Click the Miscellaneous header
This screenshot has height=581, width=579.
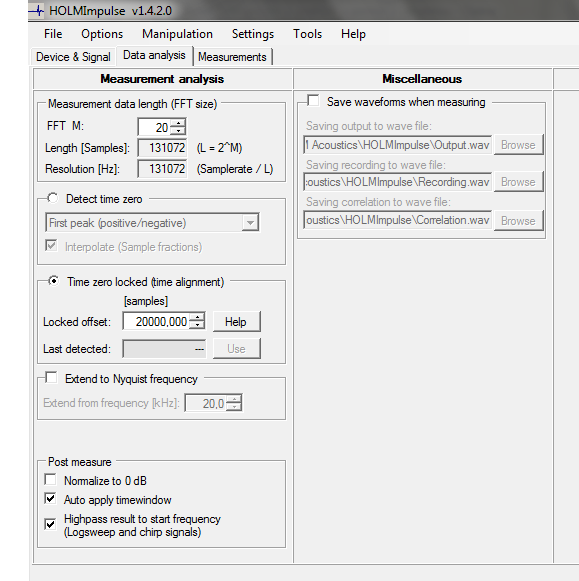422,79
